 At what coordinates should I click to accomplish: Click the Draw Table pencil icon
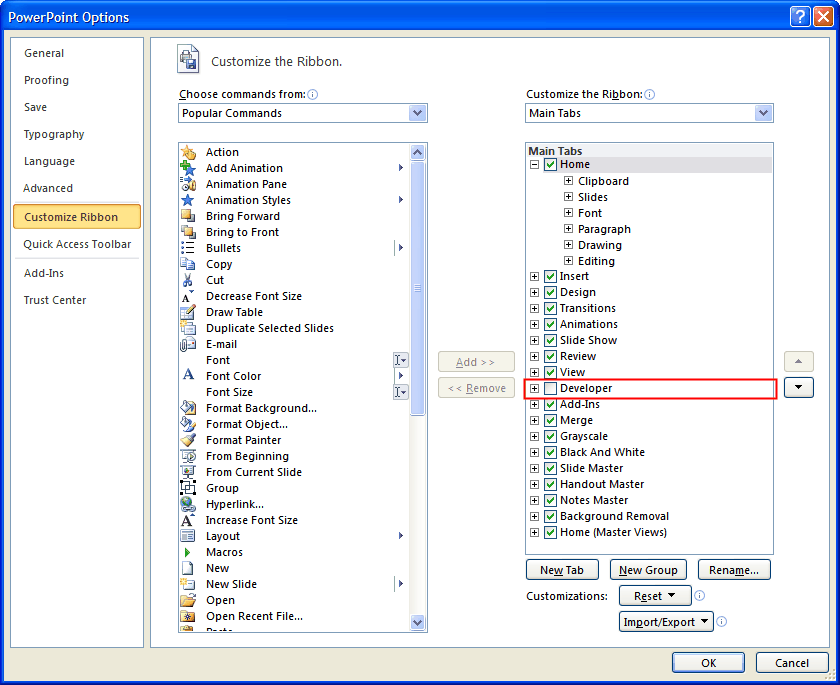point(188,312)
